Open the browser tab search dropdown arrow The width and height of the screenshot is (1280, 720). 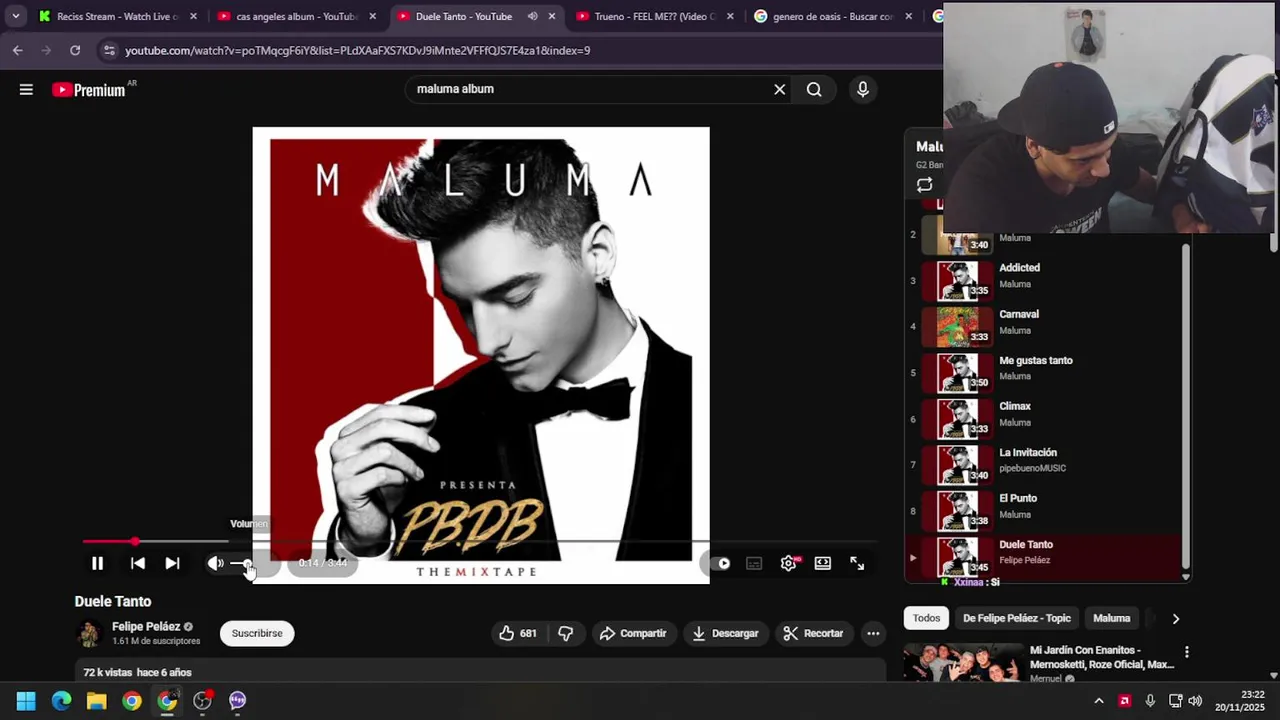[15, 16]
